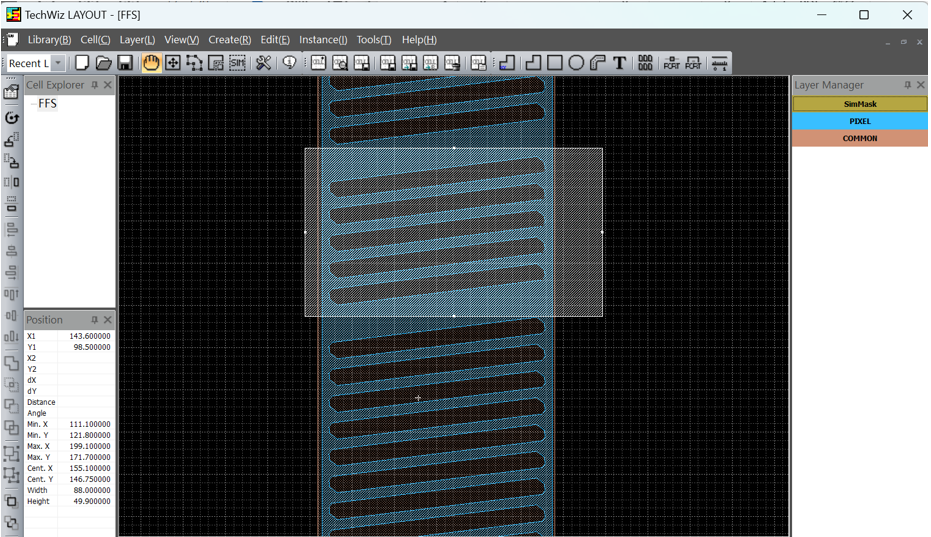The width and height of the screenshot is (931, 537).
Task: Select the Text tool
Action: (x=620, y=63)
